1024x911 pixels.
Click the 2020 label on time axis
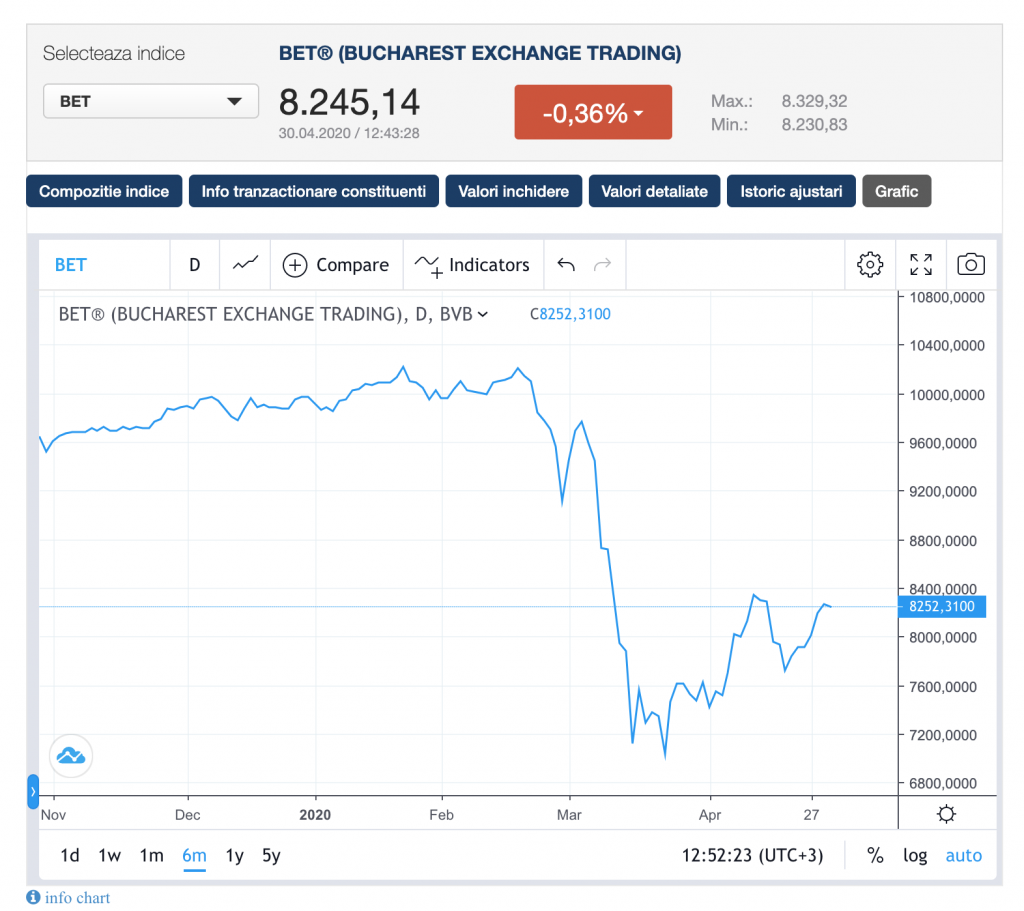click(x=315, y=815)
